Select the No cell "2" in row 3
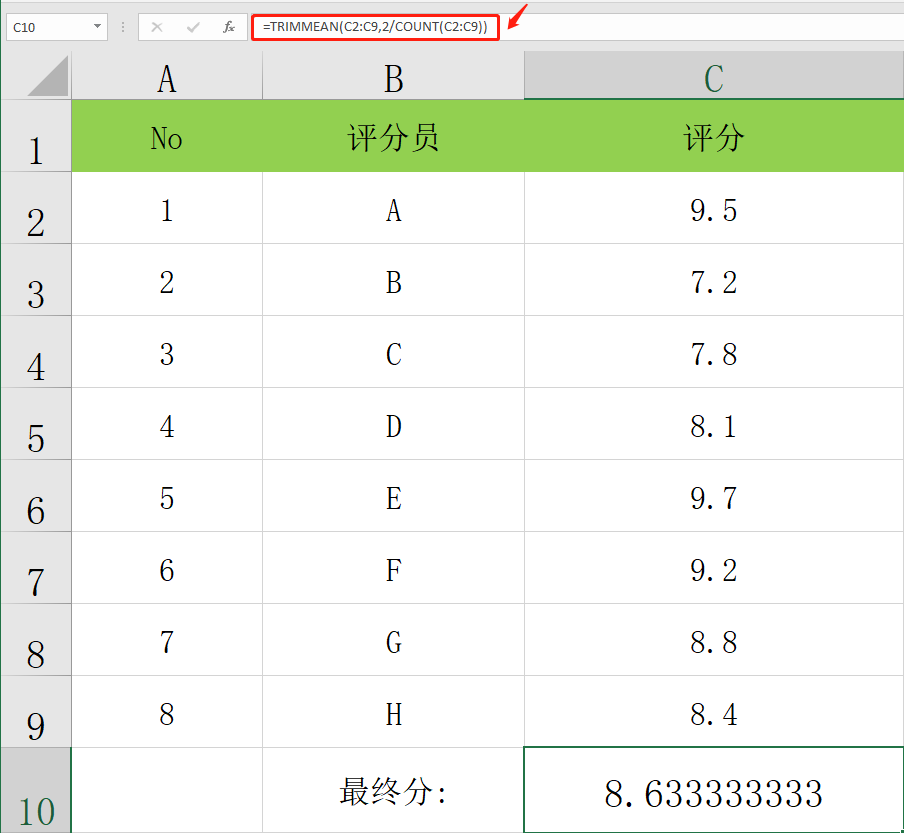 click(167, 280)
